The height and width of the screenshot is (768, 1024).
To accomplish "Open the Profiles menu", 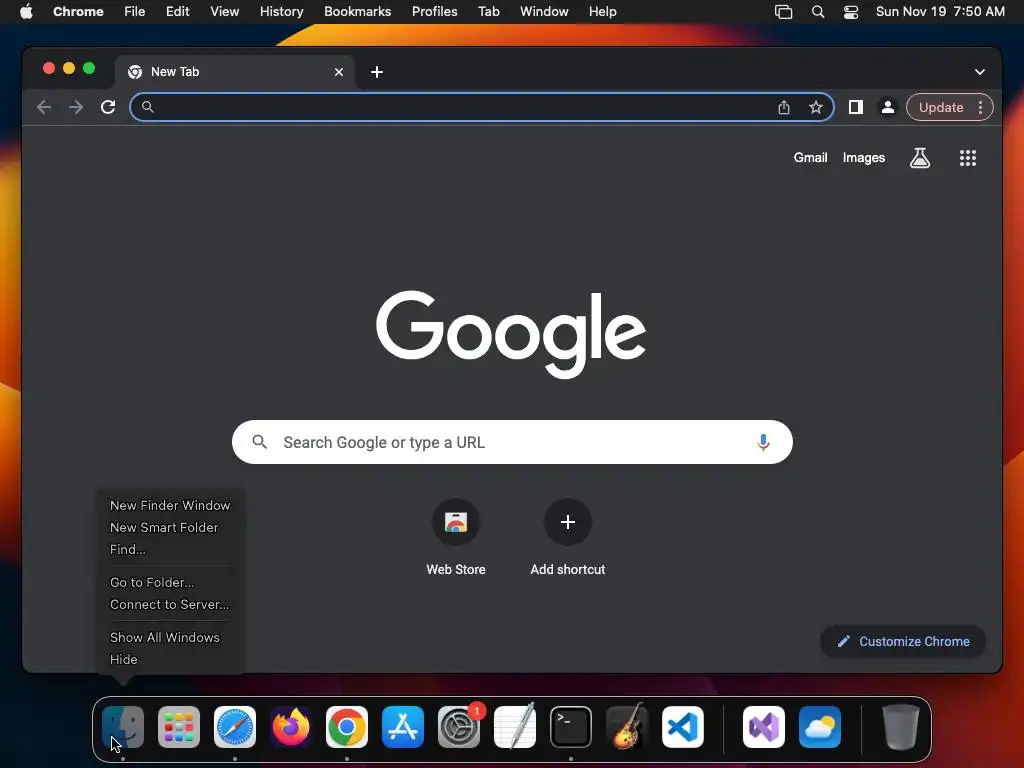I will coord(434,11).
